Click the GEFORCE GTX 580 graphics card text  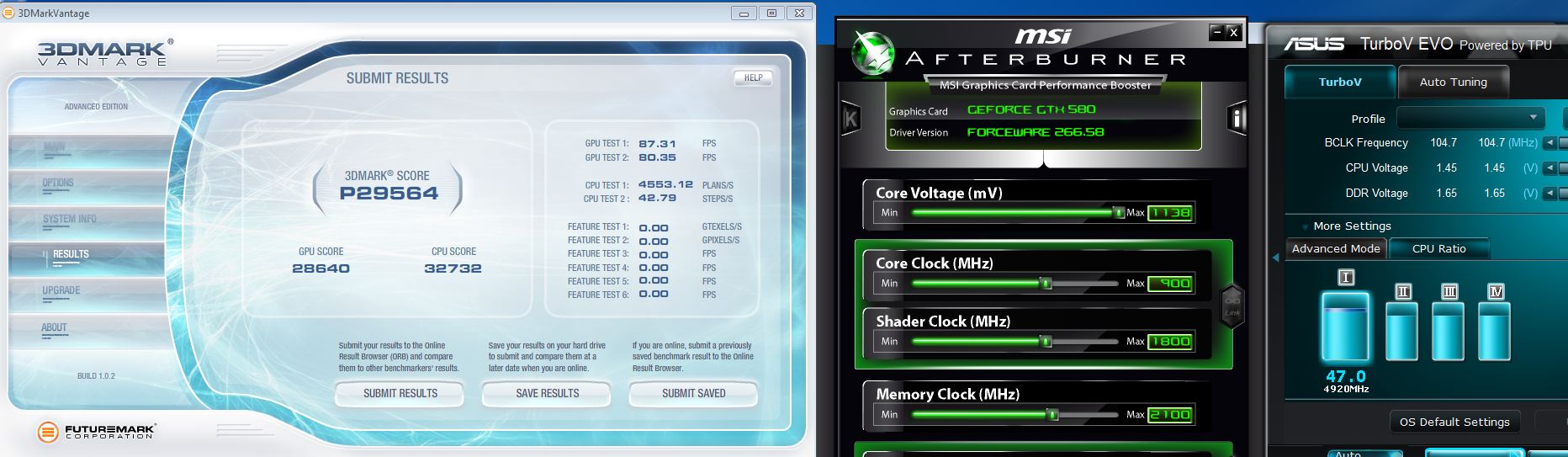pos(1031,109)
